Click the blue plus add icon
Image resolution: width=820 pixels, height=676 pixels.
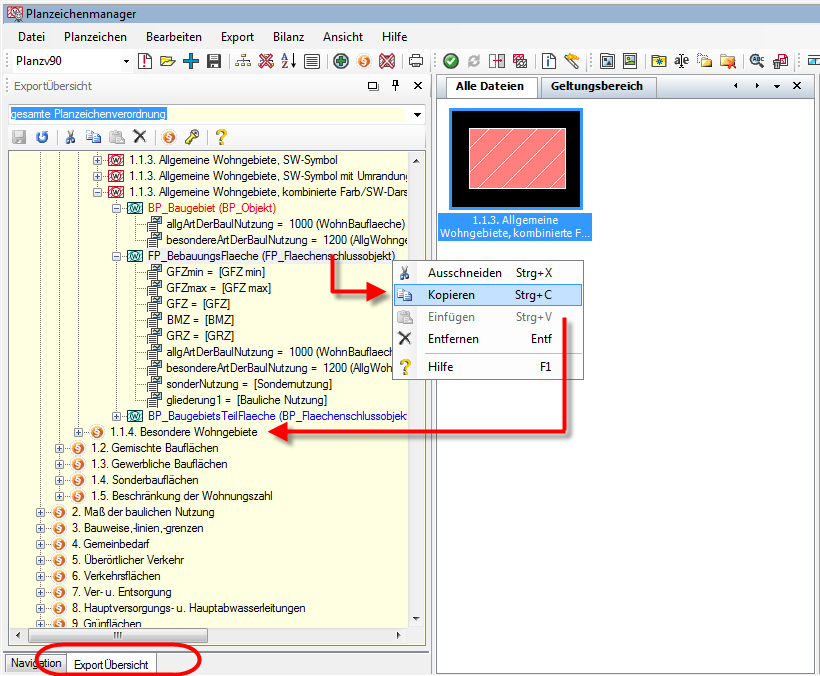pyautogui.click(x=190, y=62)
